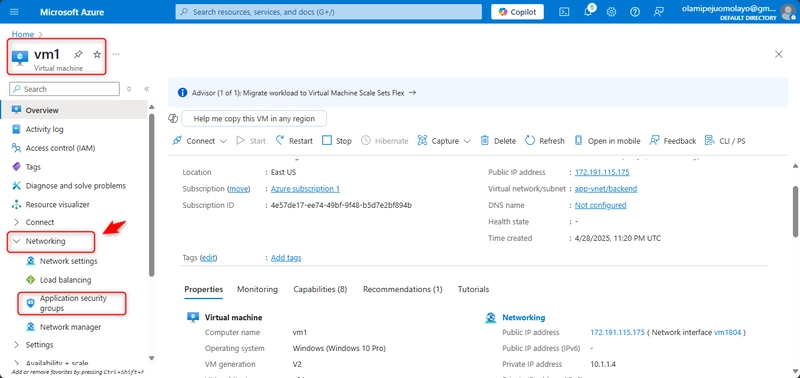Refresh the VM overview
Viewport: 800px width, 378px height.
(545, 141)
